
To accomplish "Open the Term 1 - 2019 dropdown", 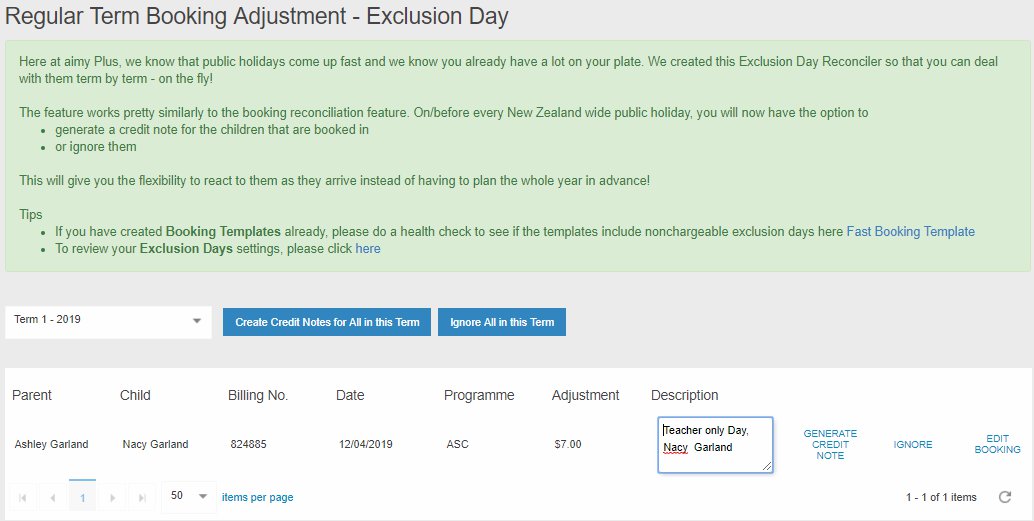I will [108, 321].
